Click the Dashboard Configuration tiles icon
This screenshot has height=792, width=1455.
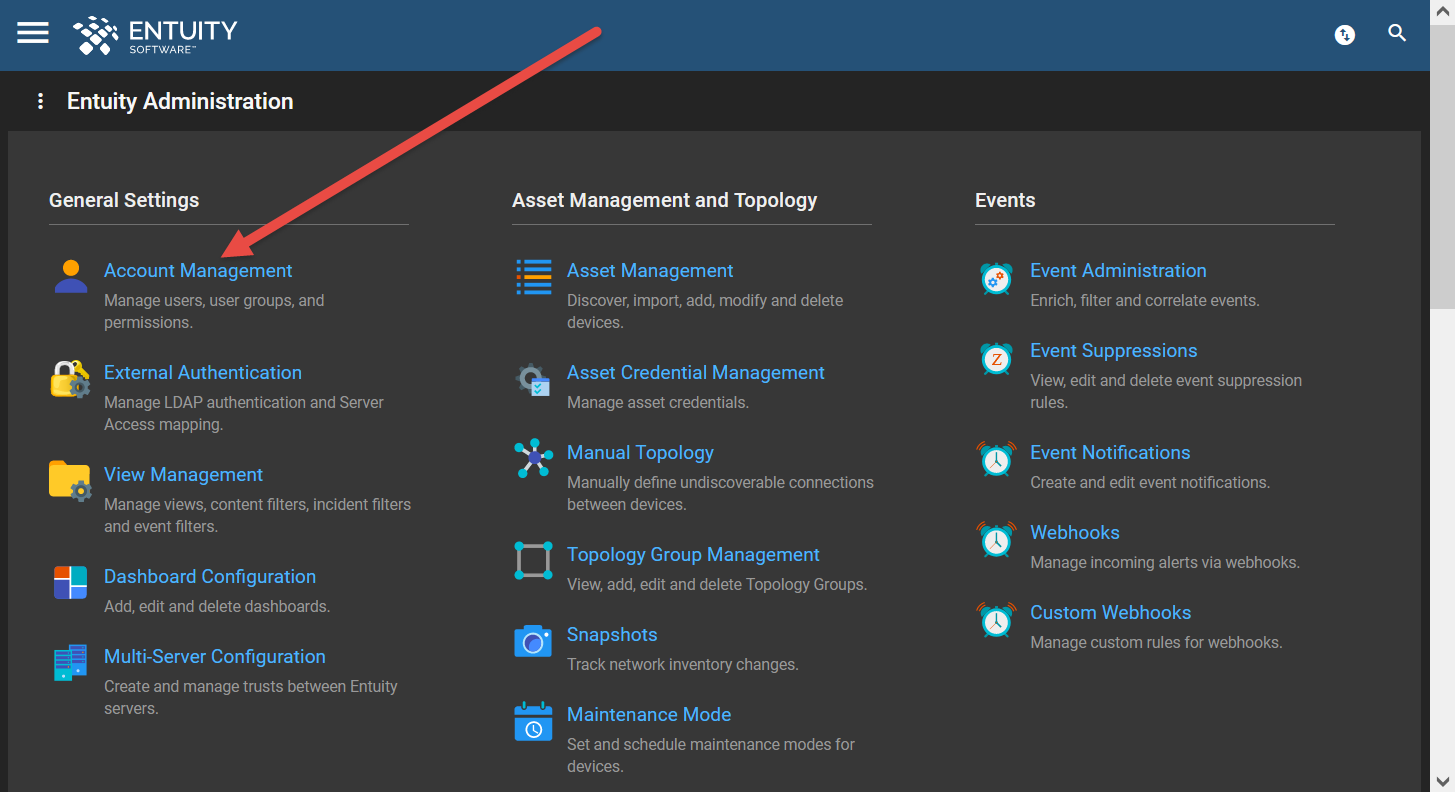tap(71, 582)
